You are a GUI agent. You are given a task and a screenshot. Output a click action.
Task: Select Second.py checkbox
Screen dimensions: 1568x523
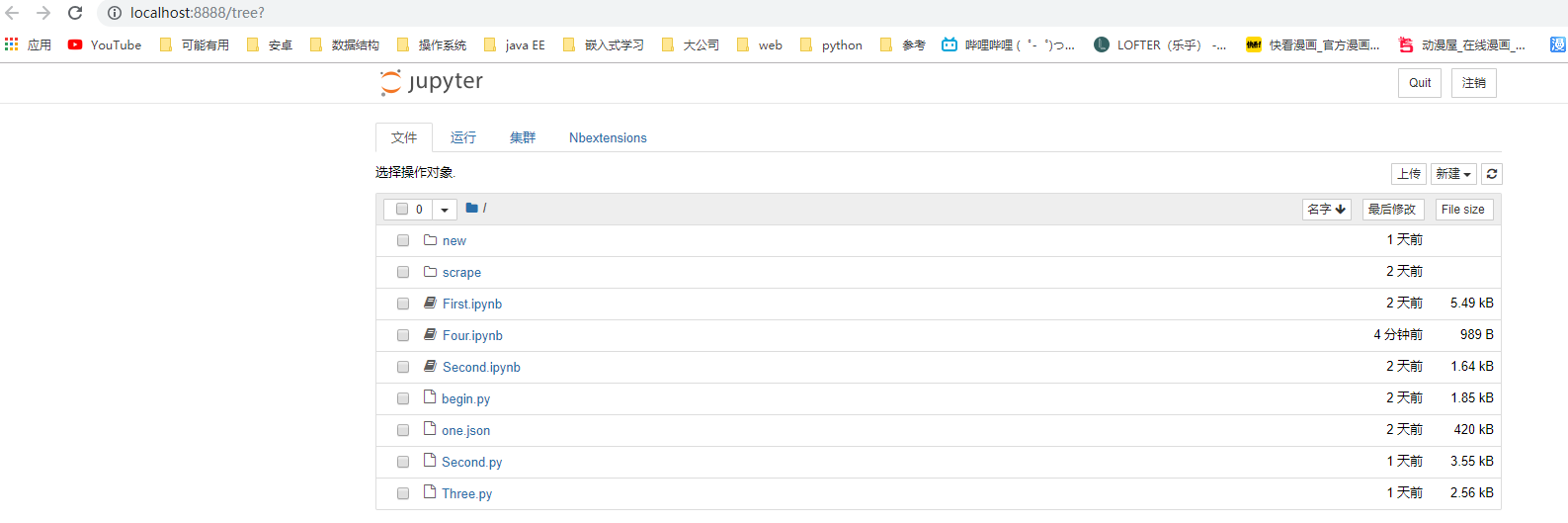coord(403,462)
